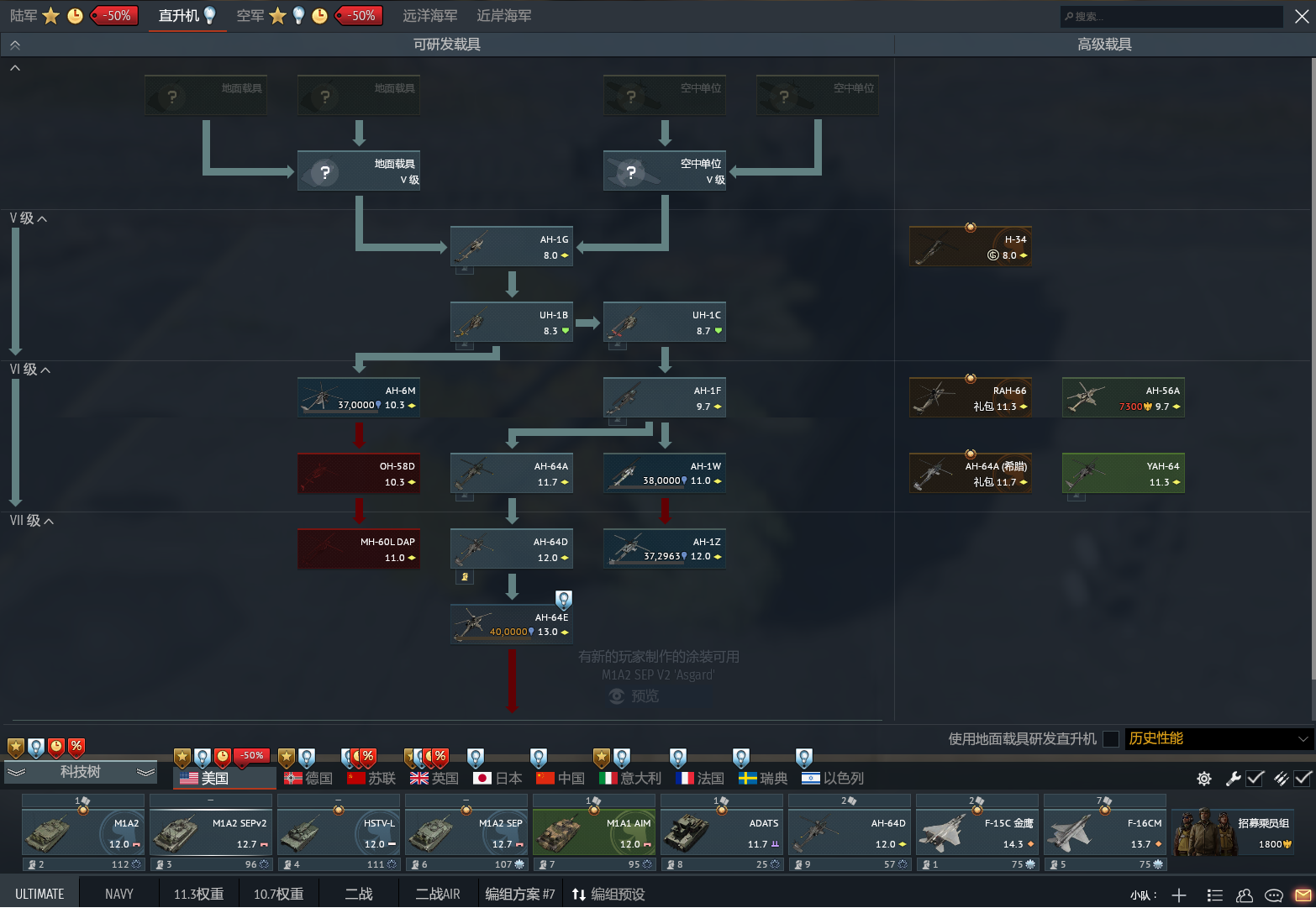Click the small talisman icon below AH-64D card
The image size is (1316, 908).
(x=465, y=577)
